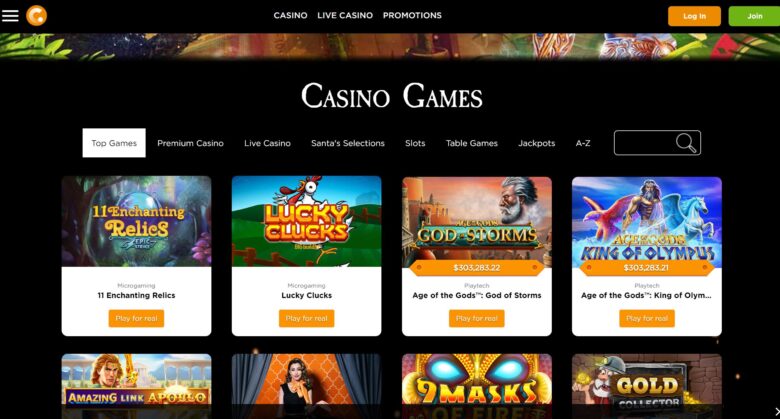780x419 pixels.
Task: Click the orange Log In button
Action: (x=694, y=16)
